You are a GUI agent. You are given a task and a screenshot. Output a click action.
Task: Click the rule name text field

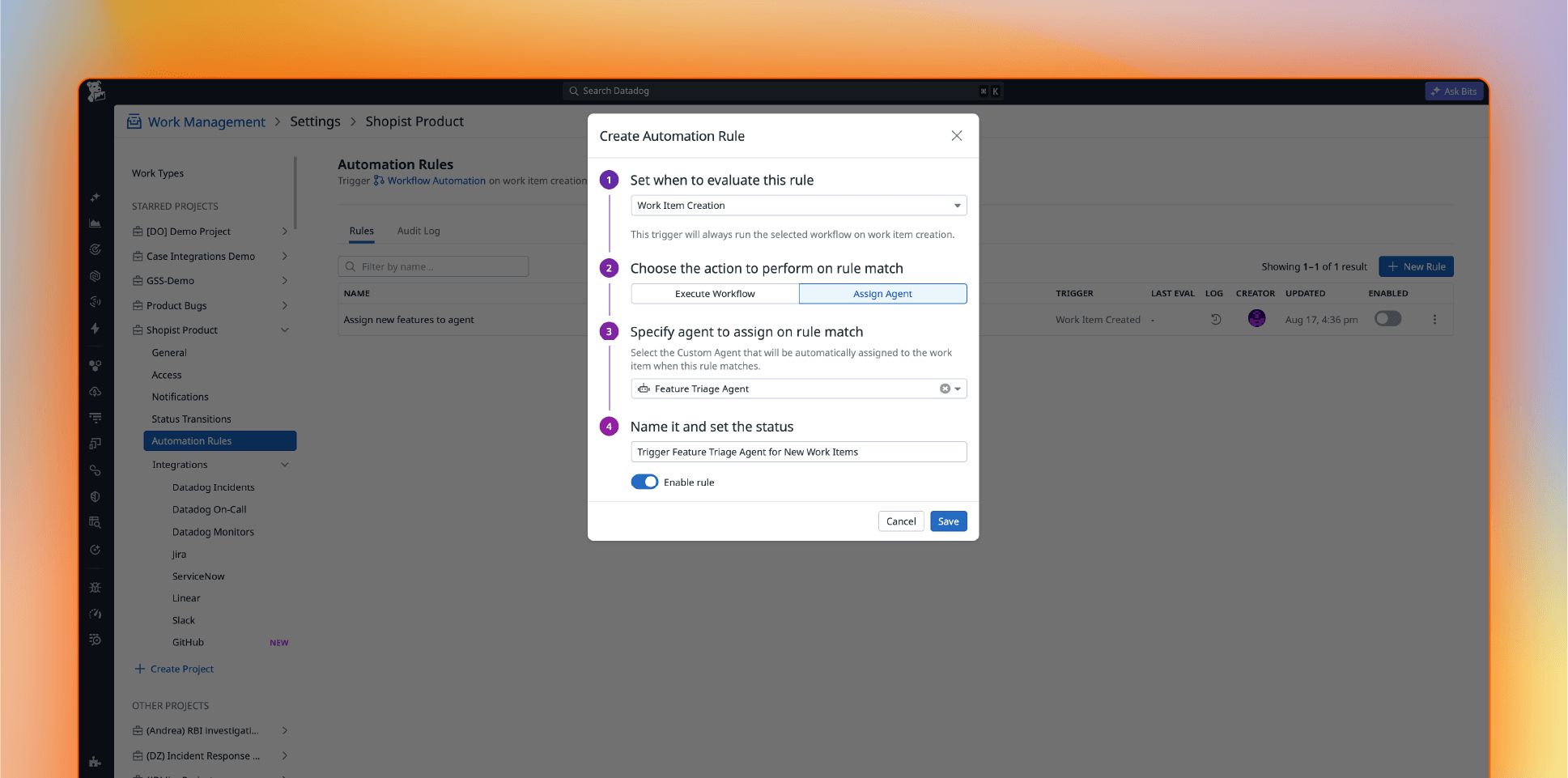tap(798, 452)
